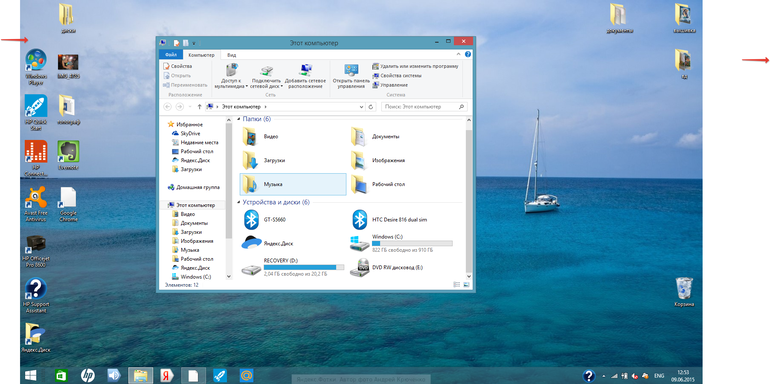Select Изображения in navigation tree
This screenshot has width=770, height=384.
tap(193, 241)
